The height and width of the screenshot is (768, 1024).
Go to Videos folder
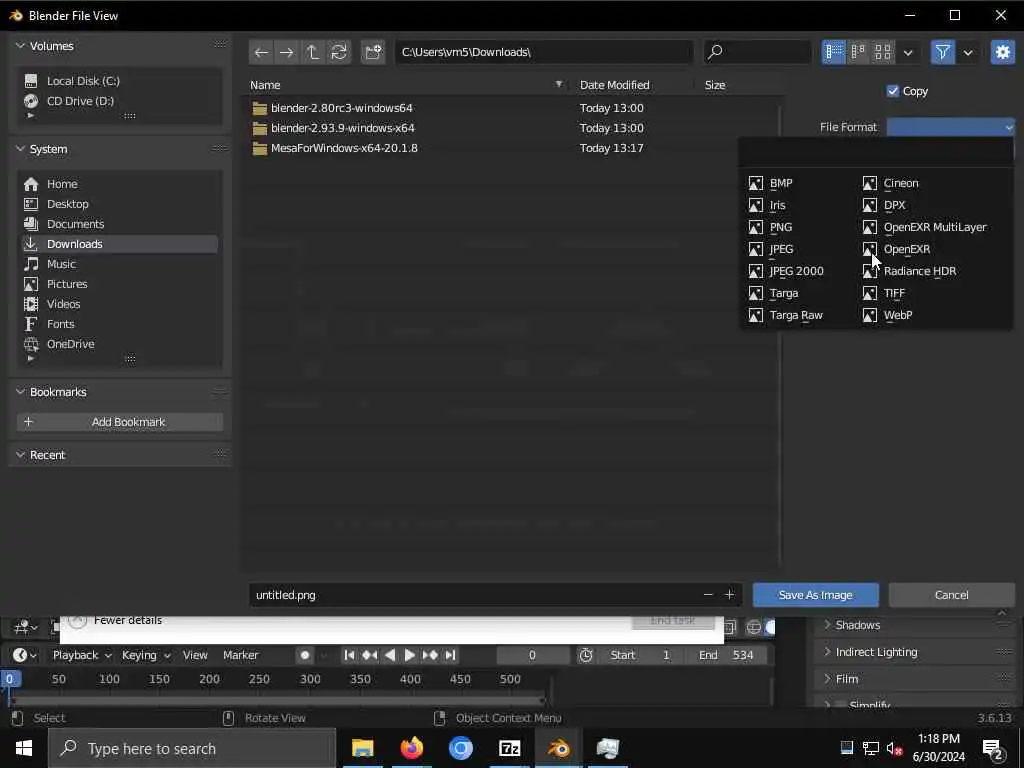coord(120,304)
